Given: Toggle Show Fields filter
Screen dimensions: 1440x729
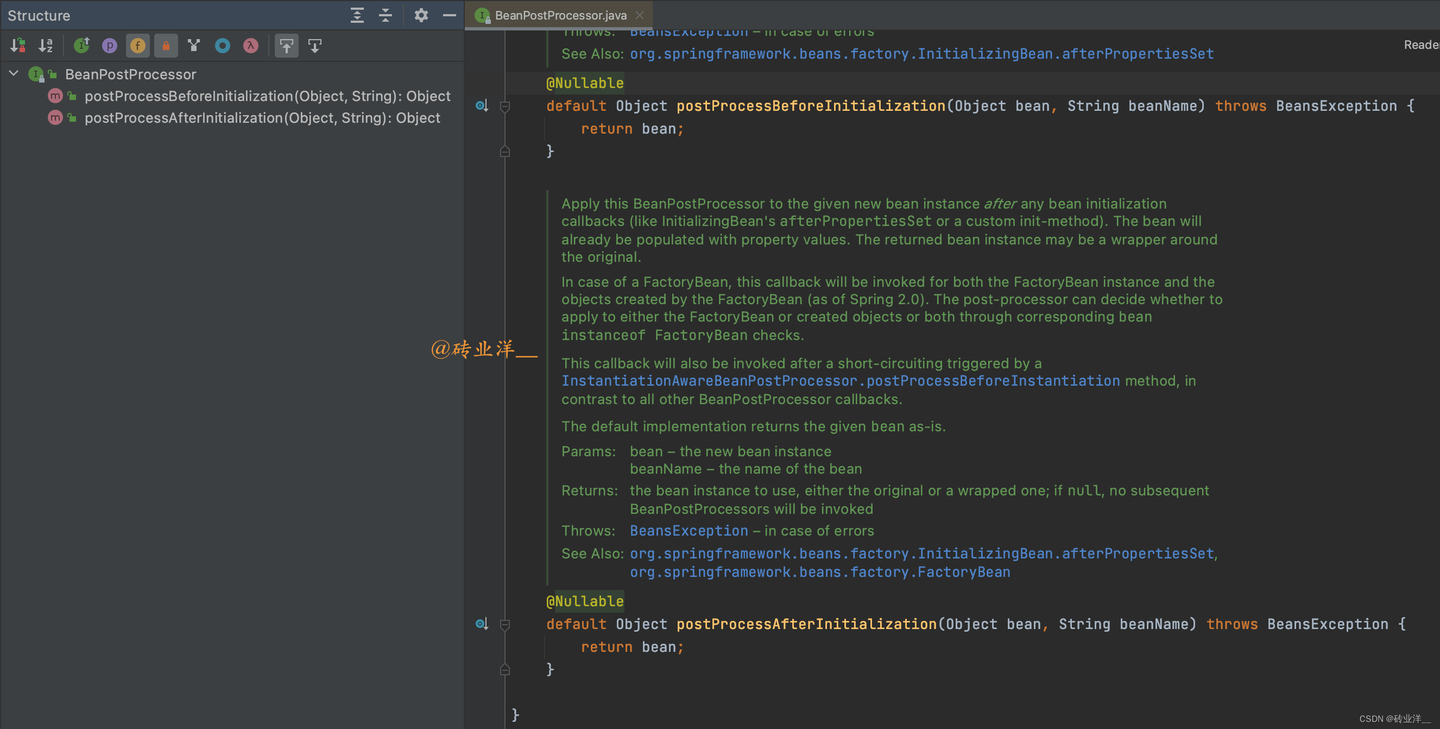Looking at the screenshot, I should 138,45.
